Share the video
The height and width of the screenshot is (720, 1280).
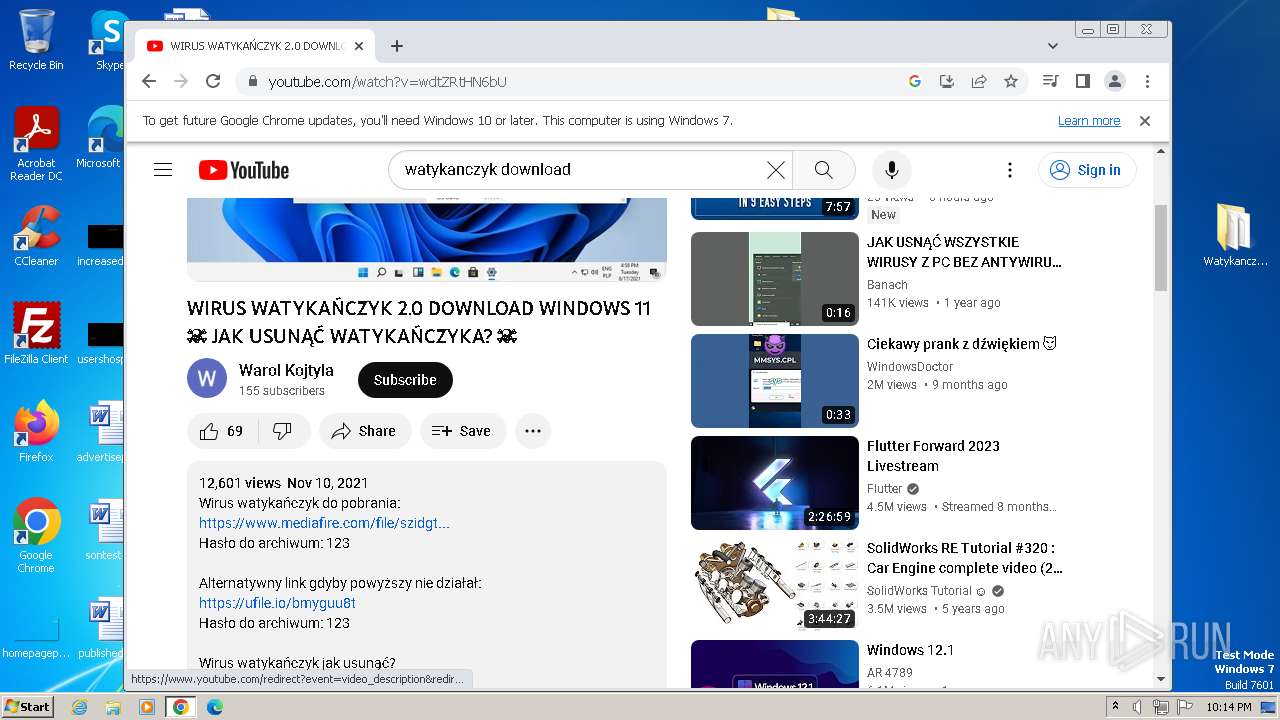[365, 431]
